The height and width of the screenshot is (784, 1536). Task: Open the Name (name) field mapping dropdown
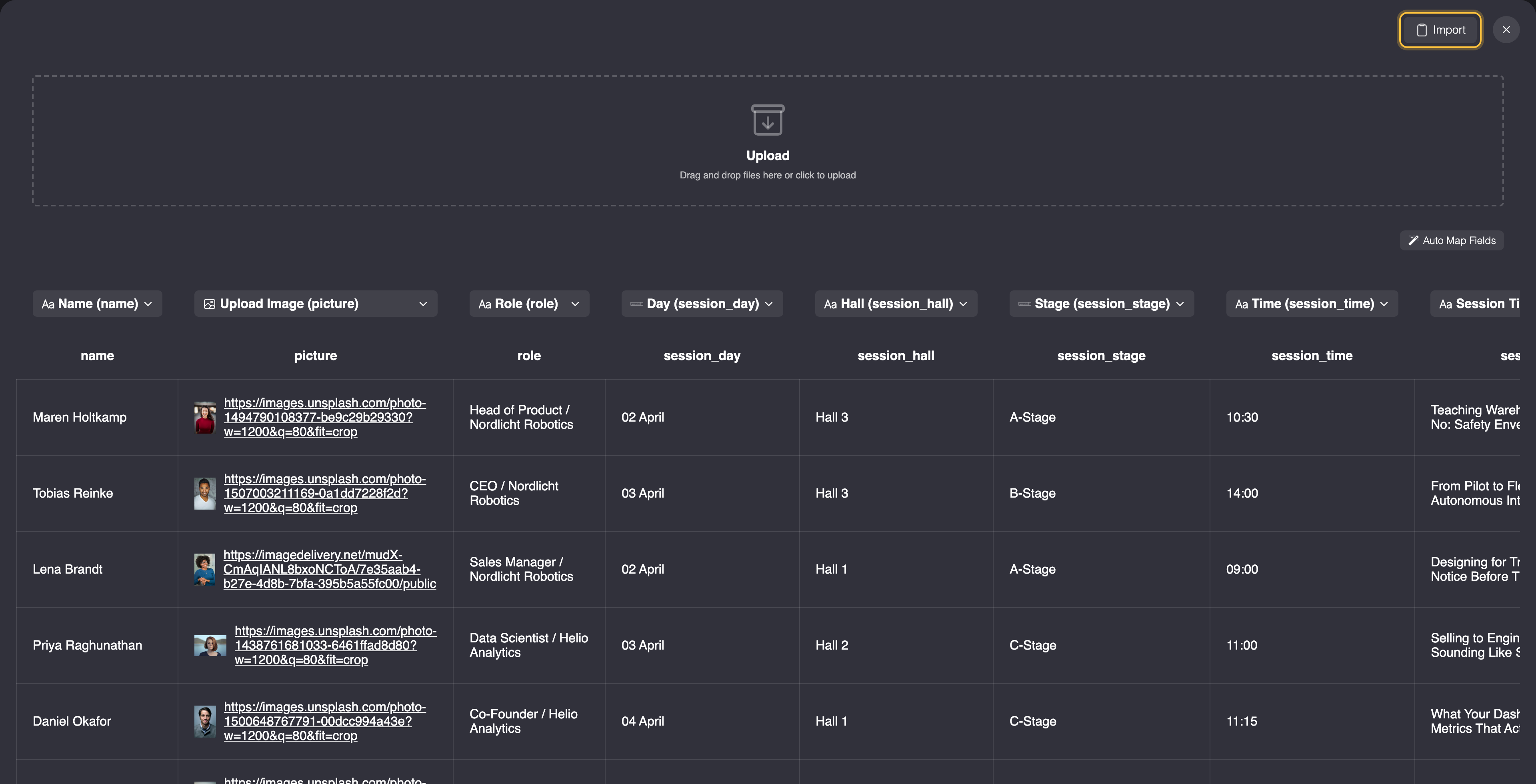(97, 304)
